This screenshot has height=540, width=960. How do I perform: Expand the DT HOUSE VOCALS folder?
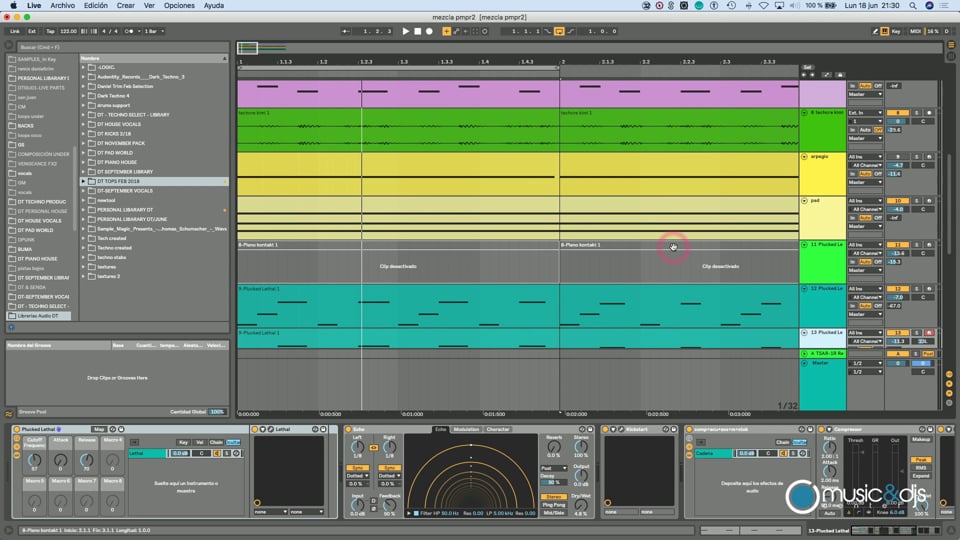pyautogui.click(x=83, y=124)
